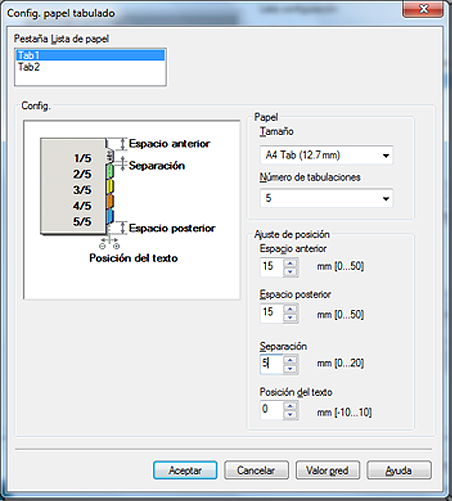The width and height of the screenshot is (452, 501).
Task: Click the Aceptar button
Action: click(185, 470)
